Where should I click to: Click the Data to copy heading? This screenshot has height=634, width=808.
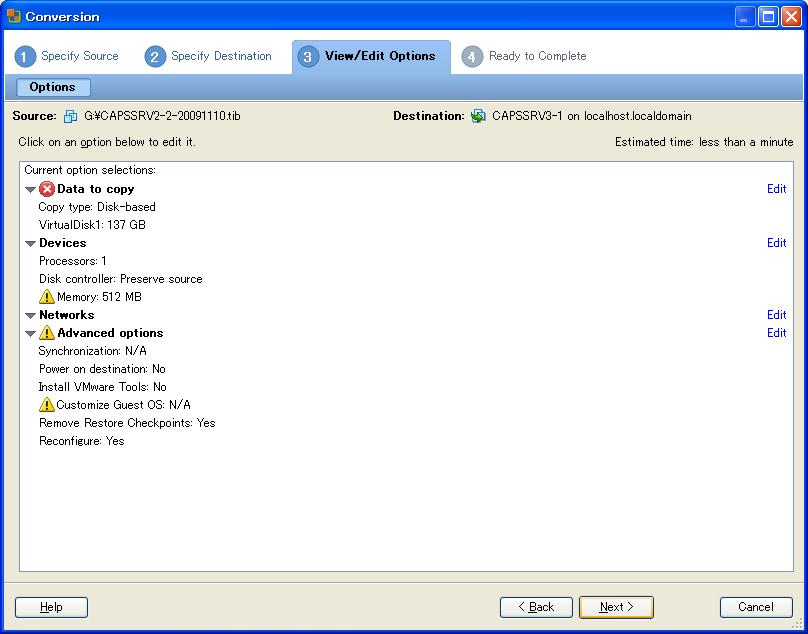click(x=96, y=189)
